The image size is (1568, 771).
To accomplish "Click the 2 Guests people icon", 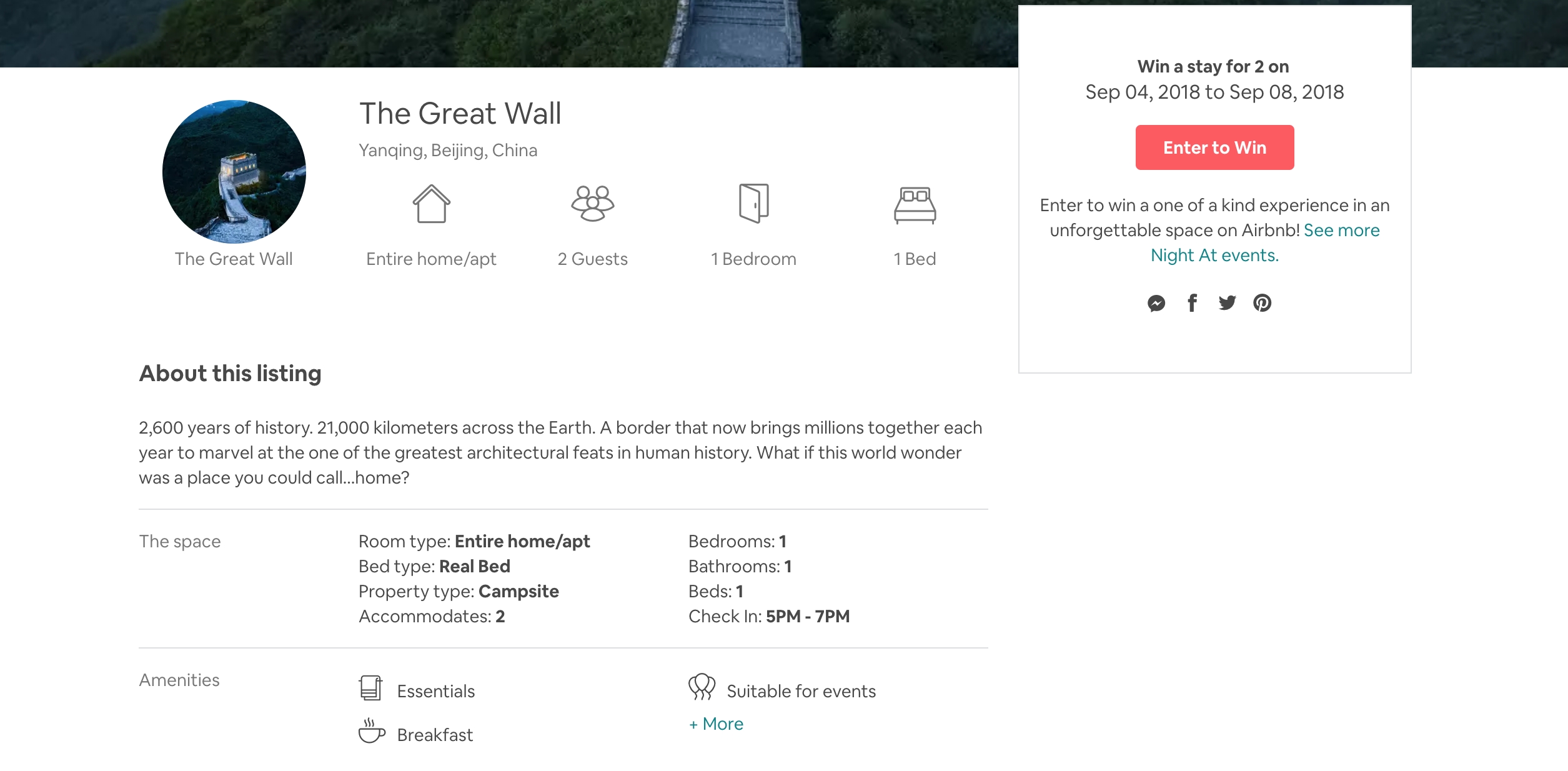I will click(592, 204).
